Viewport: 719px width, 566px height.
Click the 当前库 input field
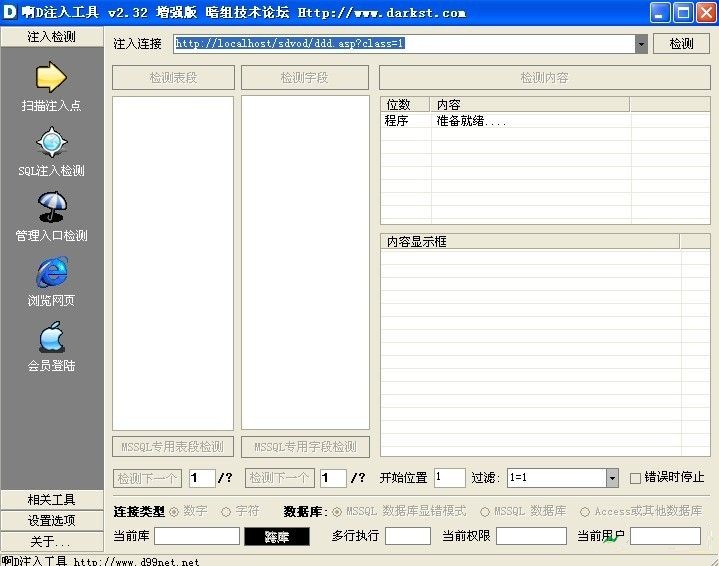point(197,536)
